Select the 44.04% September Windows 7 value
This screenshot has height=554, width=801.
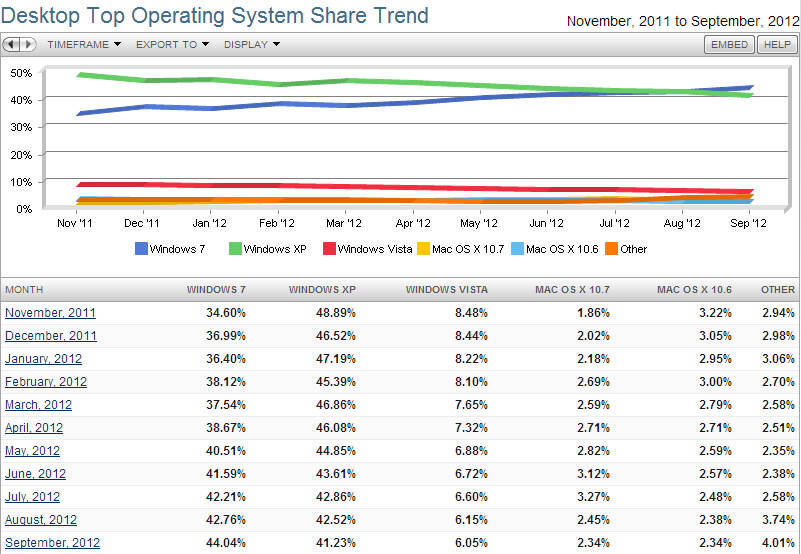(x=226, y=543)
